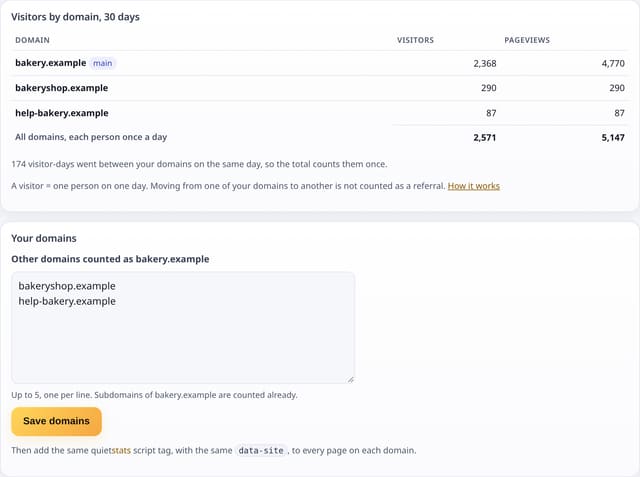Click the 'Up to 5, one per line' hint
This screenshot has height=477, width=640.
[x=154, y=395]
